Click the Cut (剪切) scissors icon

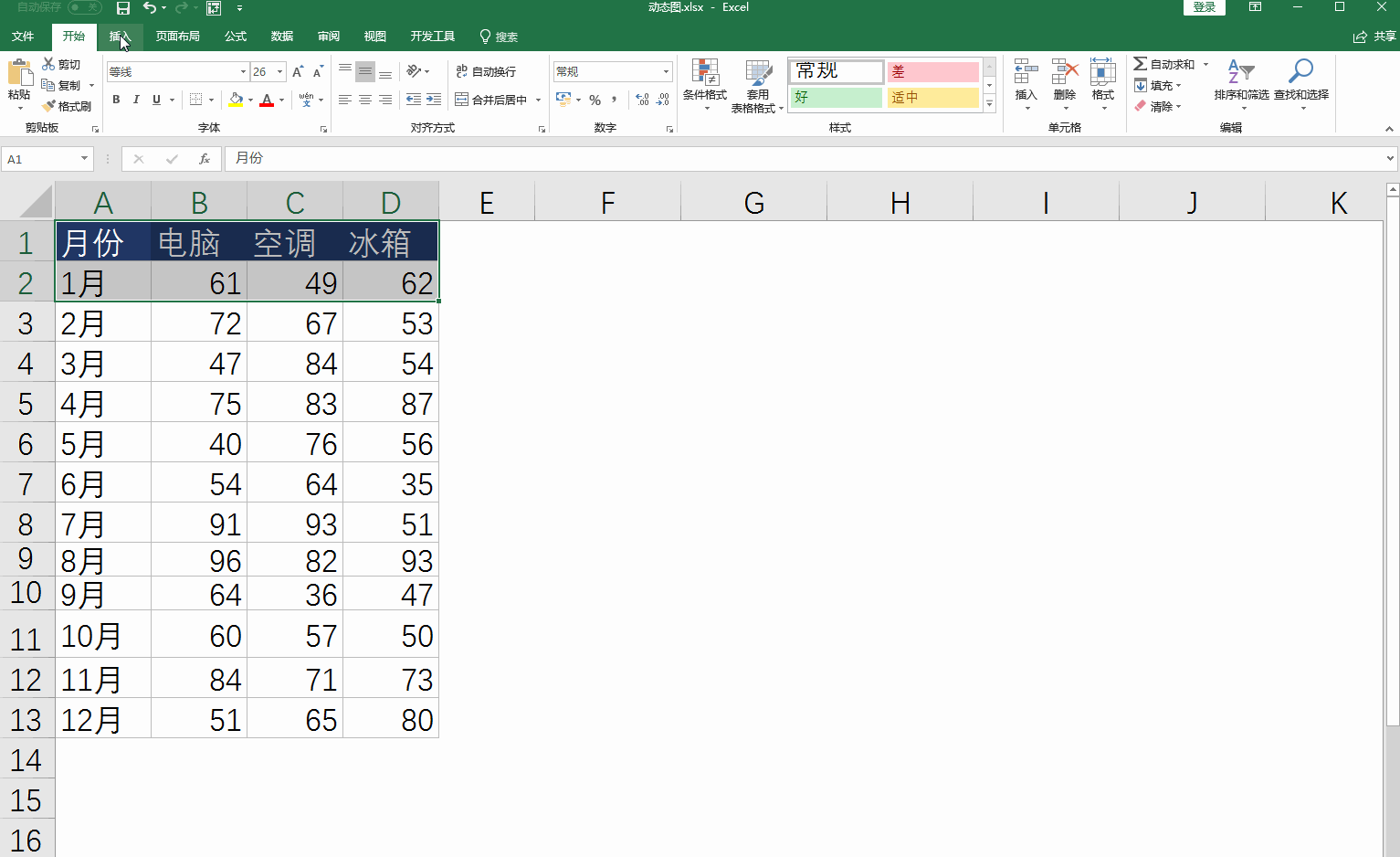pos(48,64)
